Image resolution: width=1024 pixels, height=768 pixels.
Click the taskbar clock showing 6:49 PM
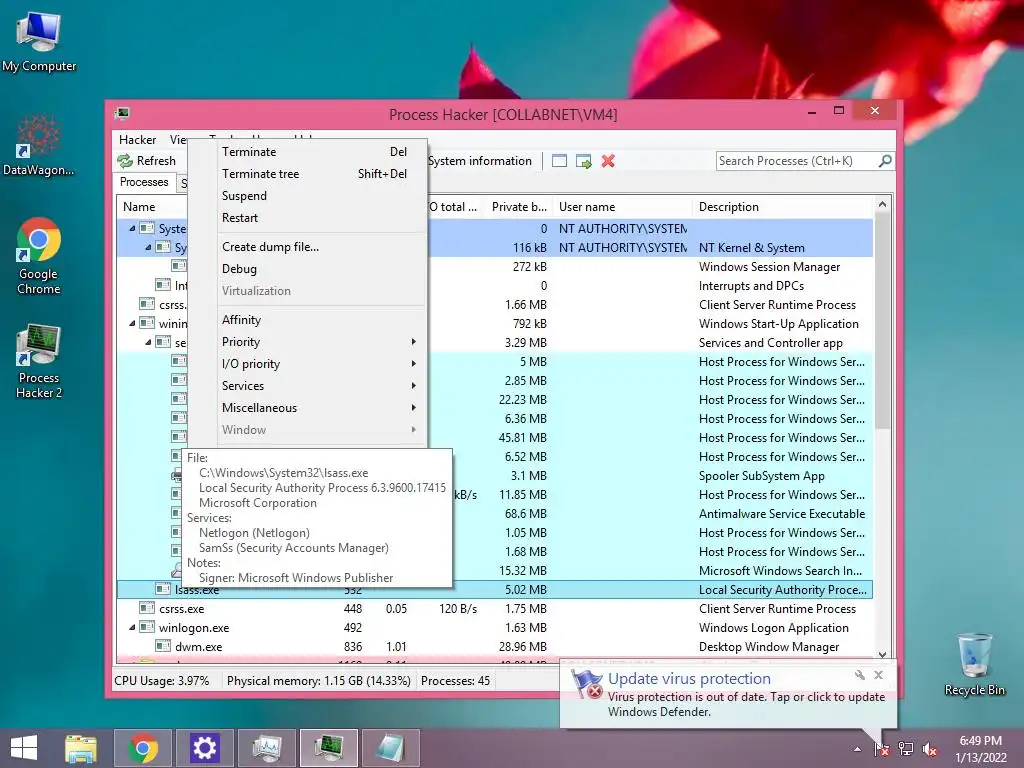pos(980,749)
